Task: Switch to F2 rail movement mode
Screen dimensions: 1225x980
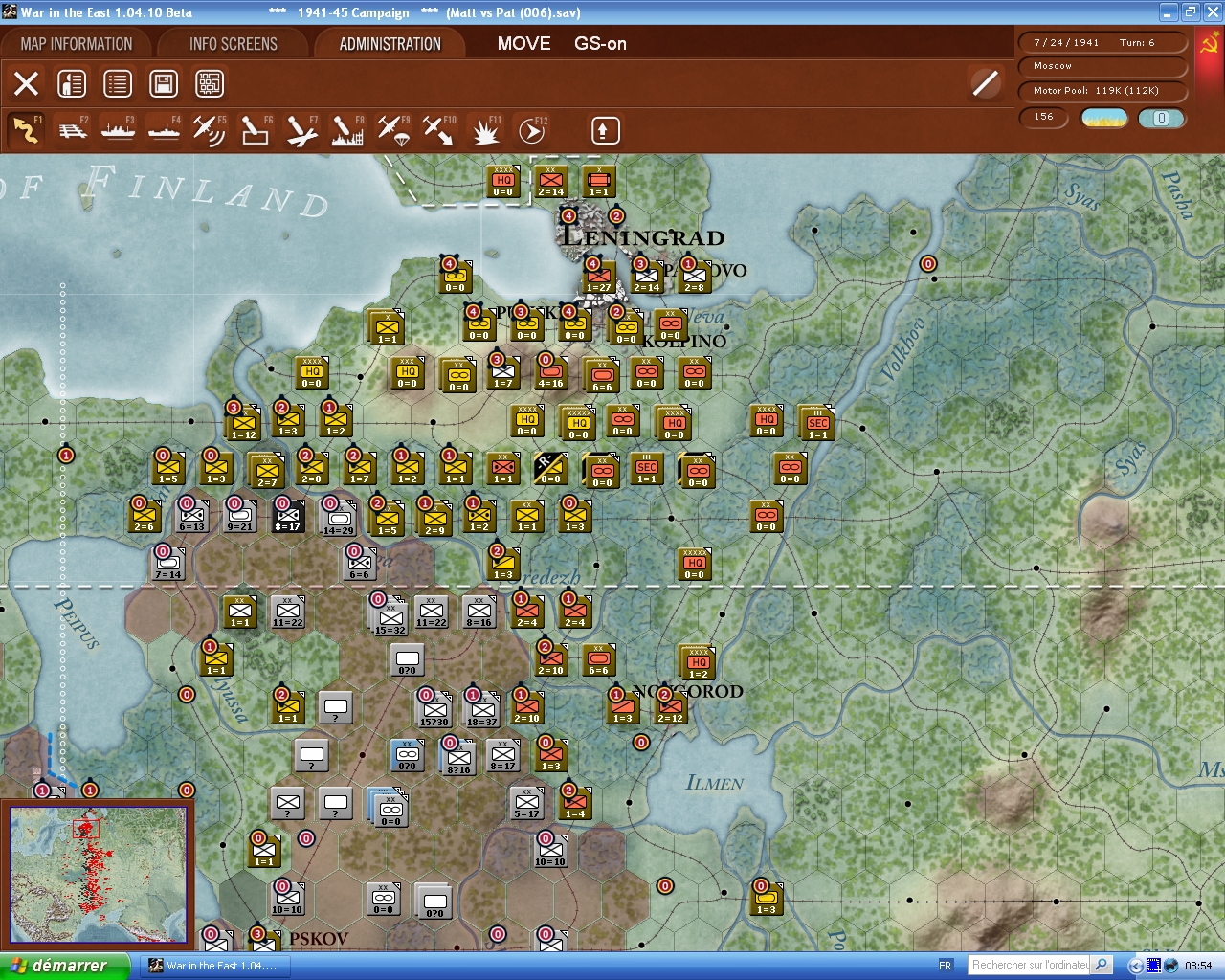Action: point(73,130)
